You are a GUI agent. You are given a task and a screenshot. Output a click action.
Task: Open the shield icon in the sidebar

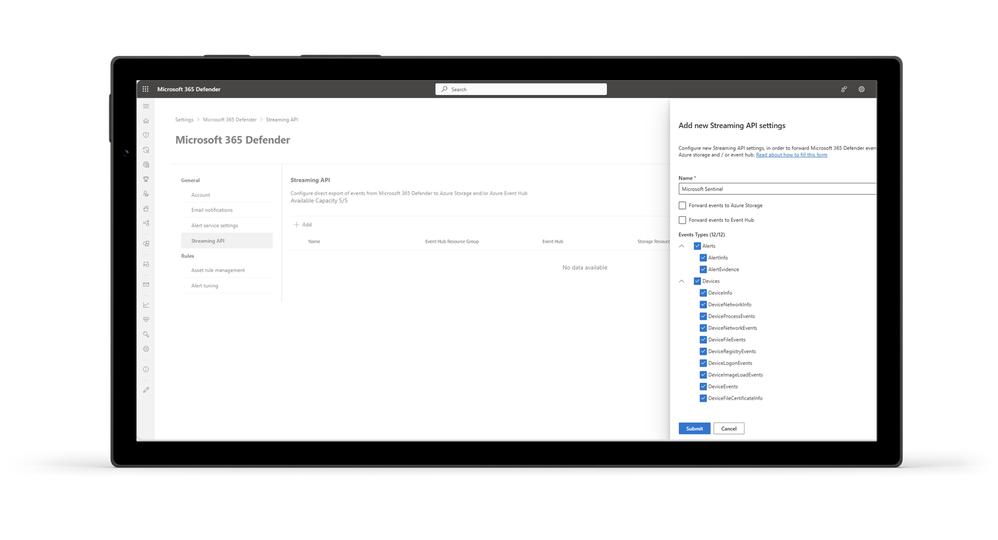point(146,136)
